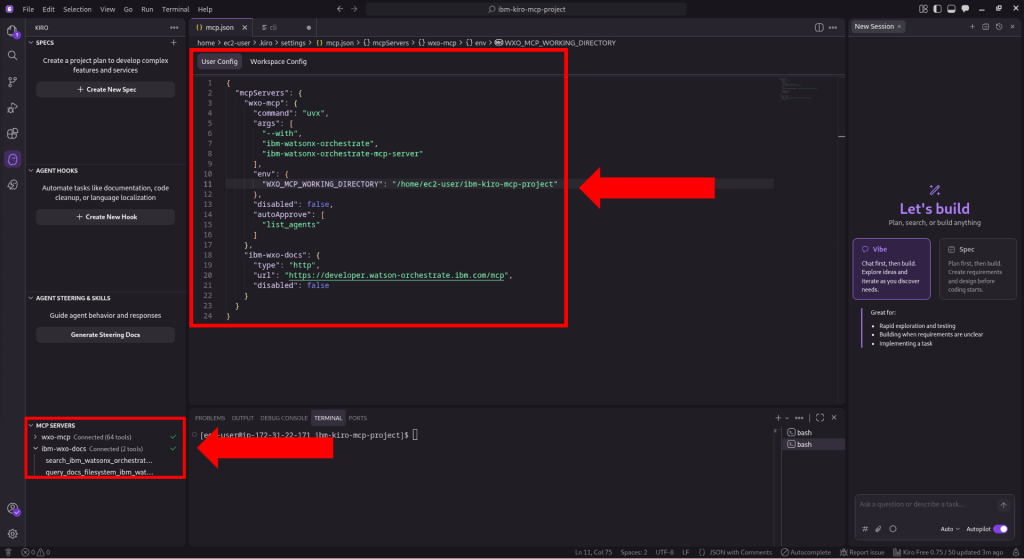The height and width of the screenshot is (559, 1024).
Task: Collapse the ibm-wxo-docs server entry
Action: point(35,449)
